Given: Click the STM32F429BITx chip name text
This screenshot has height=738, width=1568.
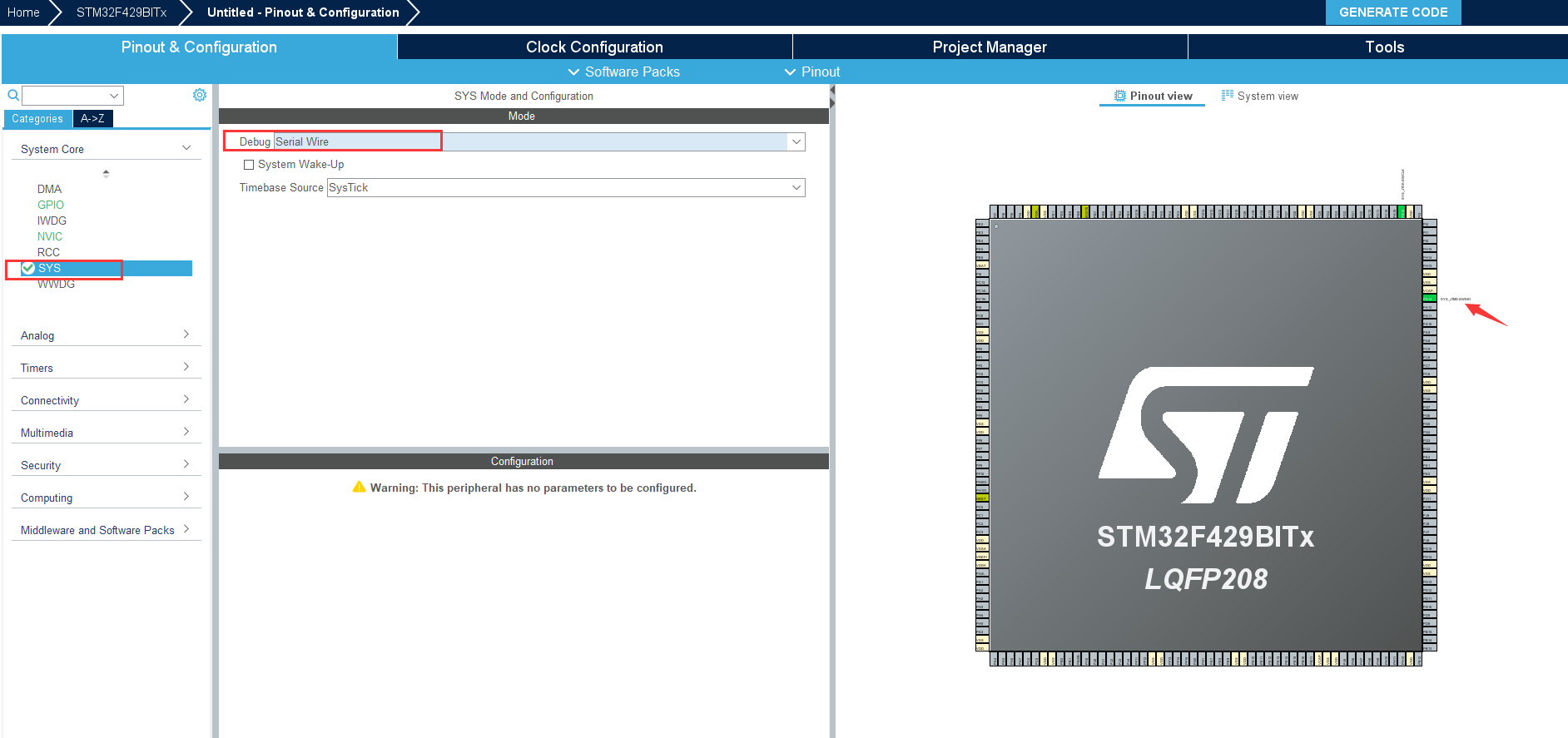Looking at the screenshot, I should [1206, 537].
